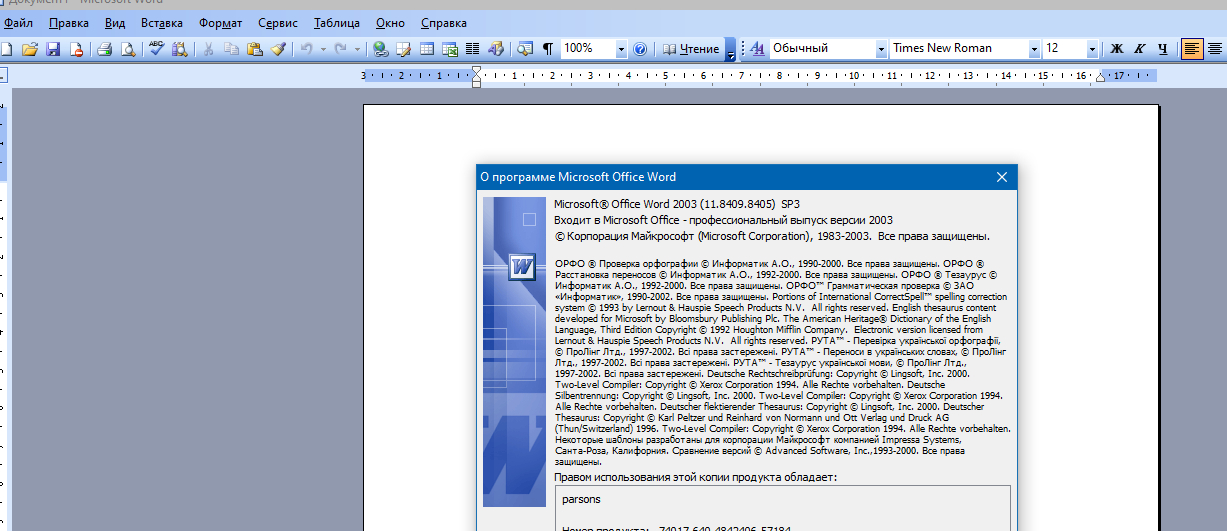Open the Research binoculars icon

[180, 48]
